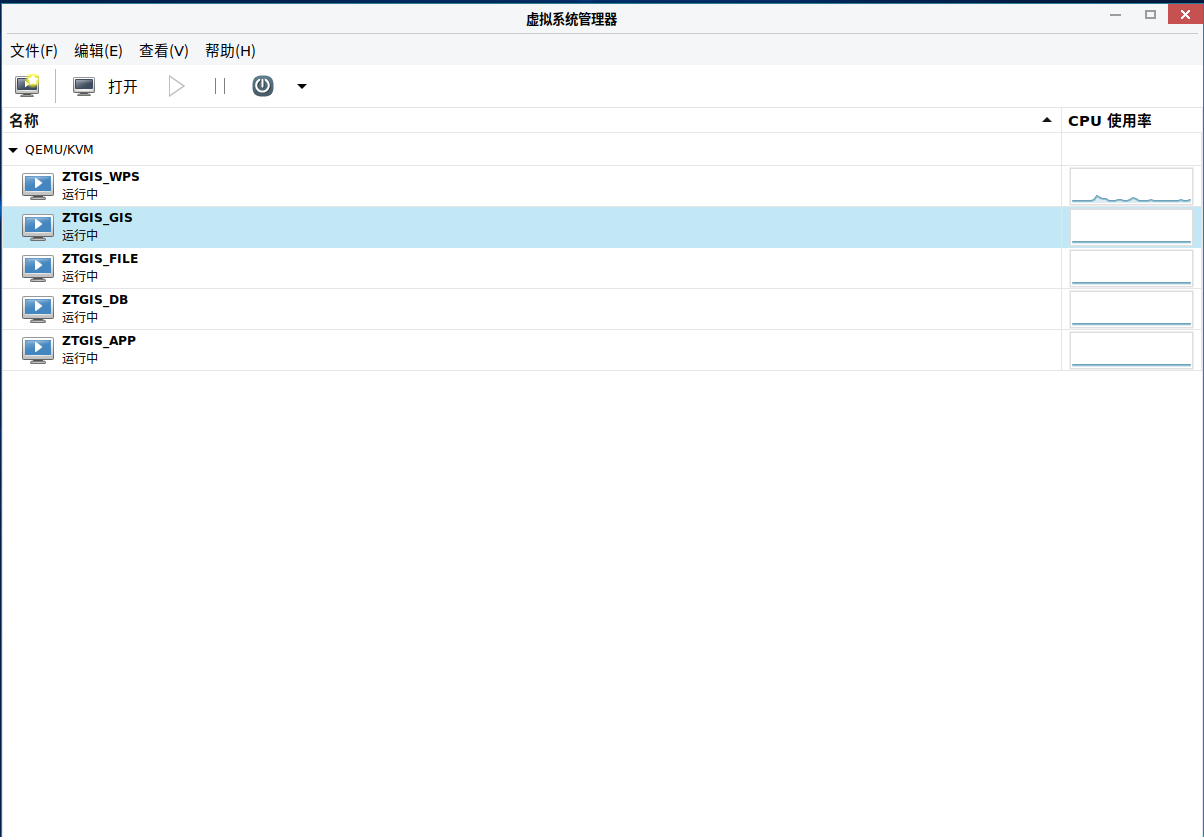Click the ZTGIS_FILE monitor icon

tap(38, 268)
